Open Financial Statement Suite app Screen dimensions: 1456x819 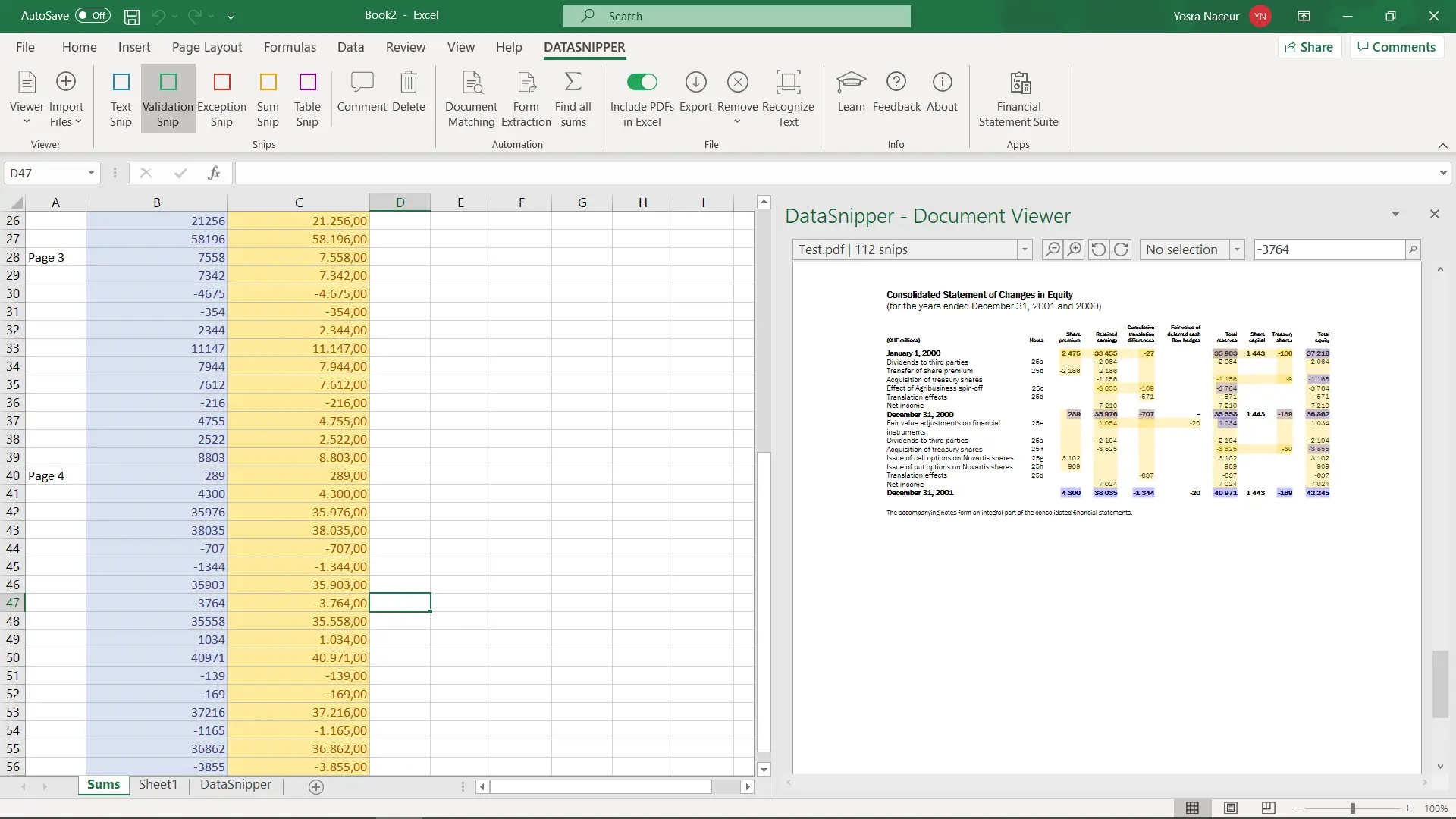(x=1018, y=99)
